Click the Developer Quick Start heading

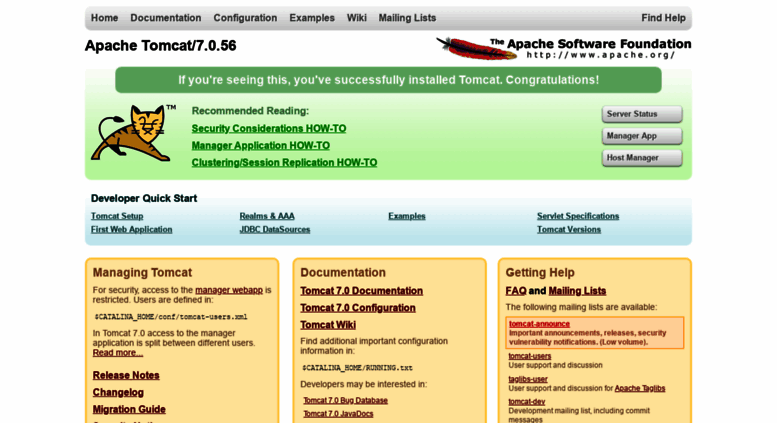(144, 198)
